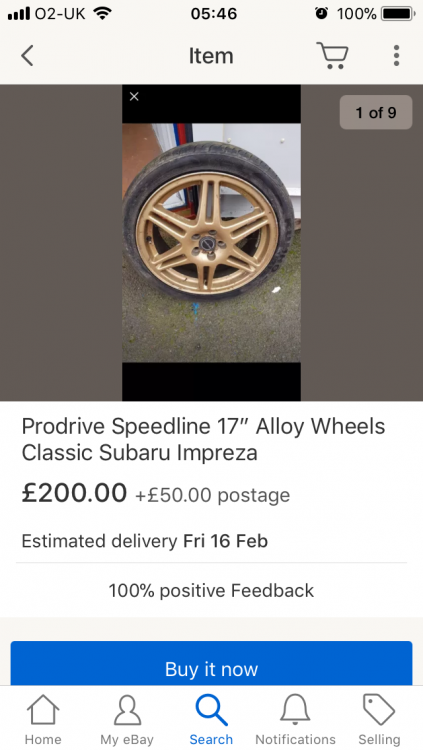Open the three-dot more options menu

coord(396,55)
